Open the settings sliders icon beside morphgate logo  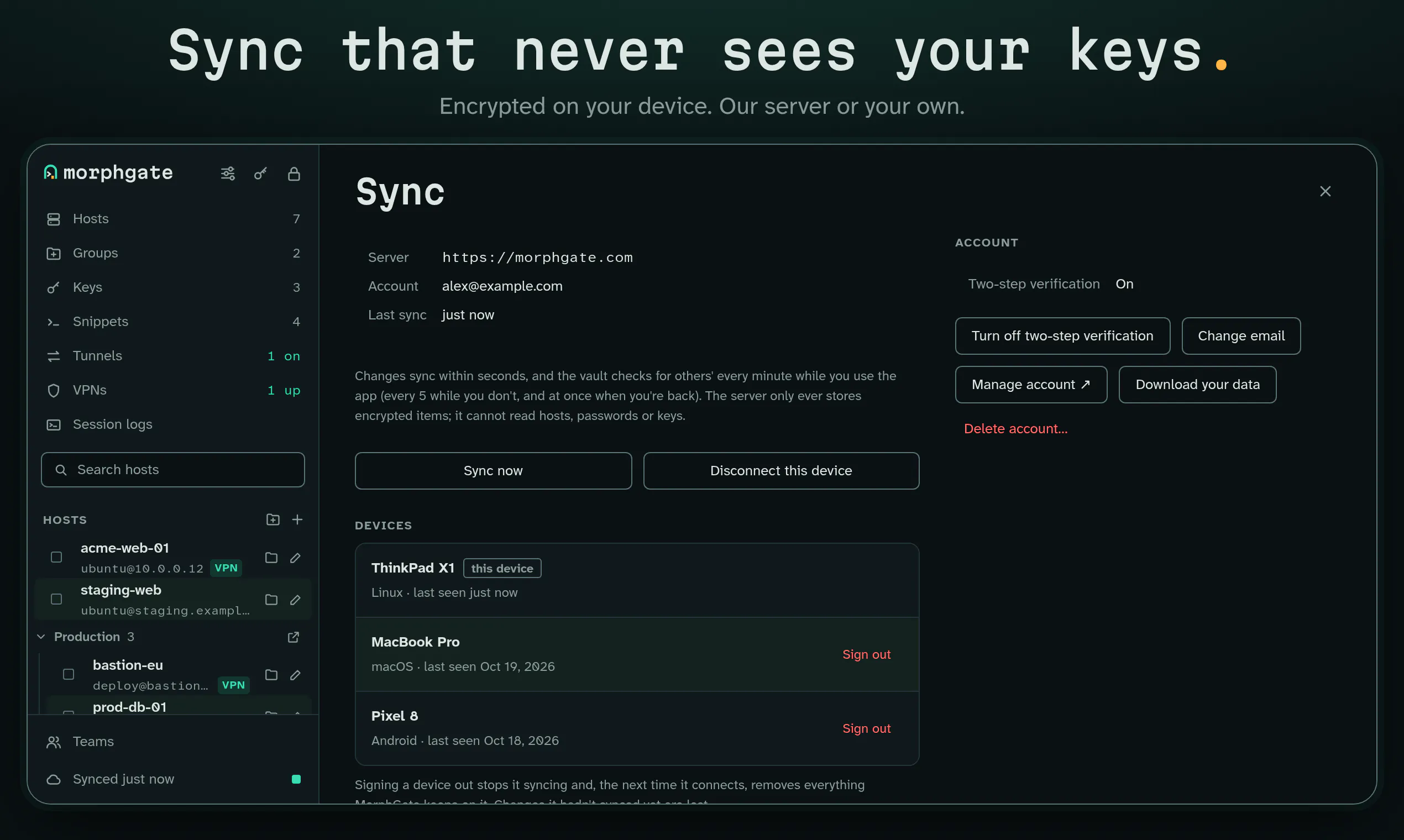228,173
